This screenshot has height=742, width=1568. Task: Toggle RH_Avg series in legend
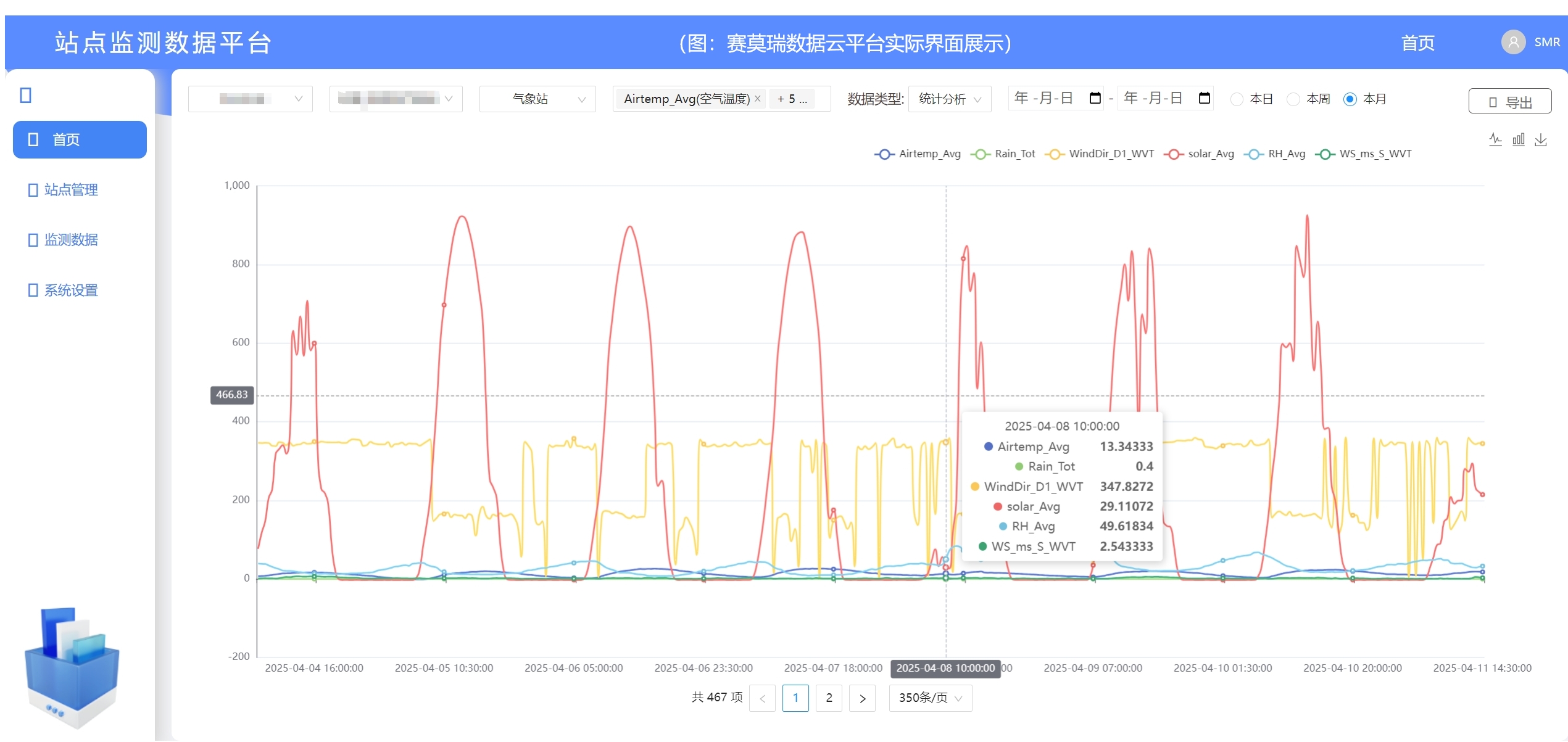coord(1275,154)
